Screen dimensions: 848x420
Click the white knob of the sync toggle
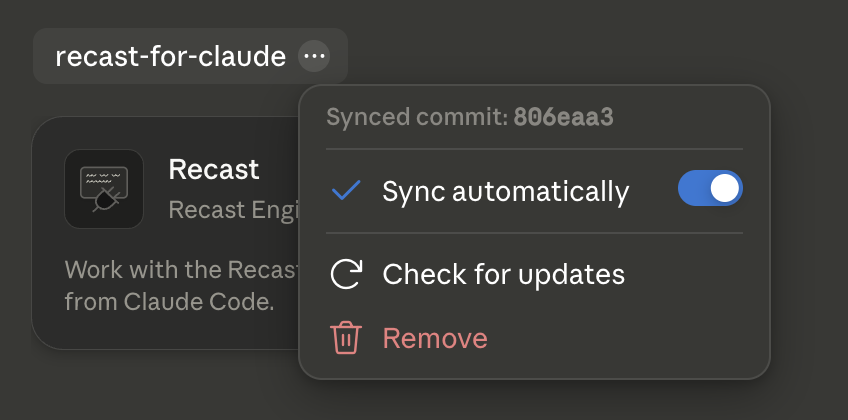(x=725, y=189)
